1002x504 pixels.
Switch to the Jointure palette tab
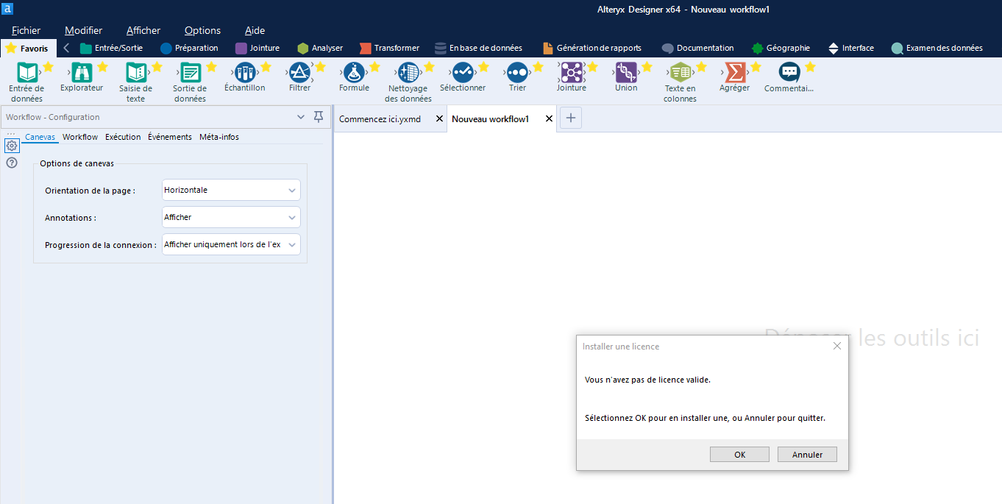pyautogui.click(x=258, y=48)
